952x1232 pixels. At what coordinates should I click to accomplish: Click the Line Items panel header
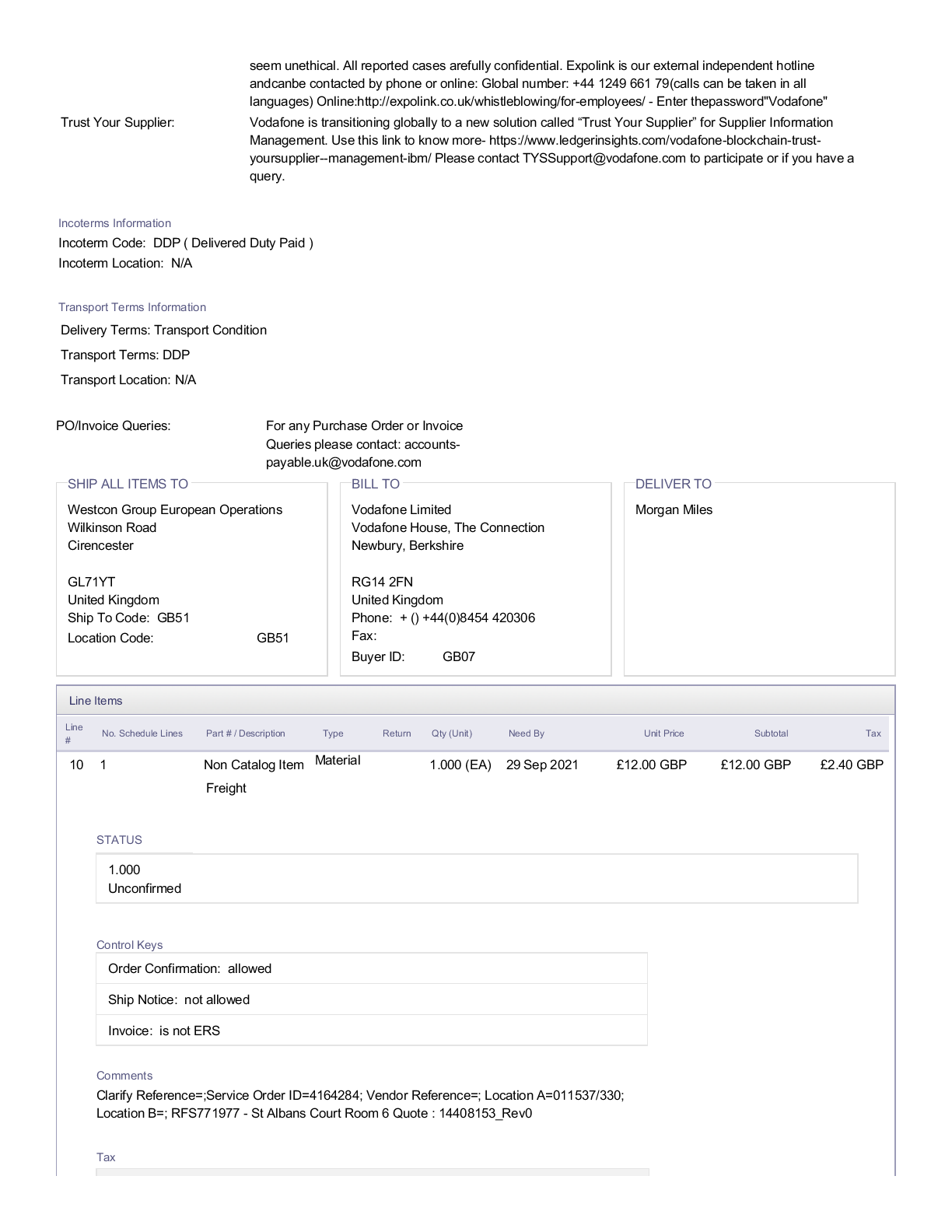pyautogui.click(x=96, y=701)
